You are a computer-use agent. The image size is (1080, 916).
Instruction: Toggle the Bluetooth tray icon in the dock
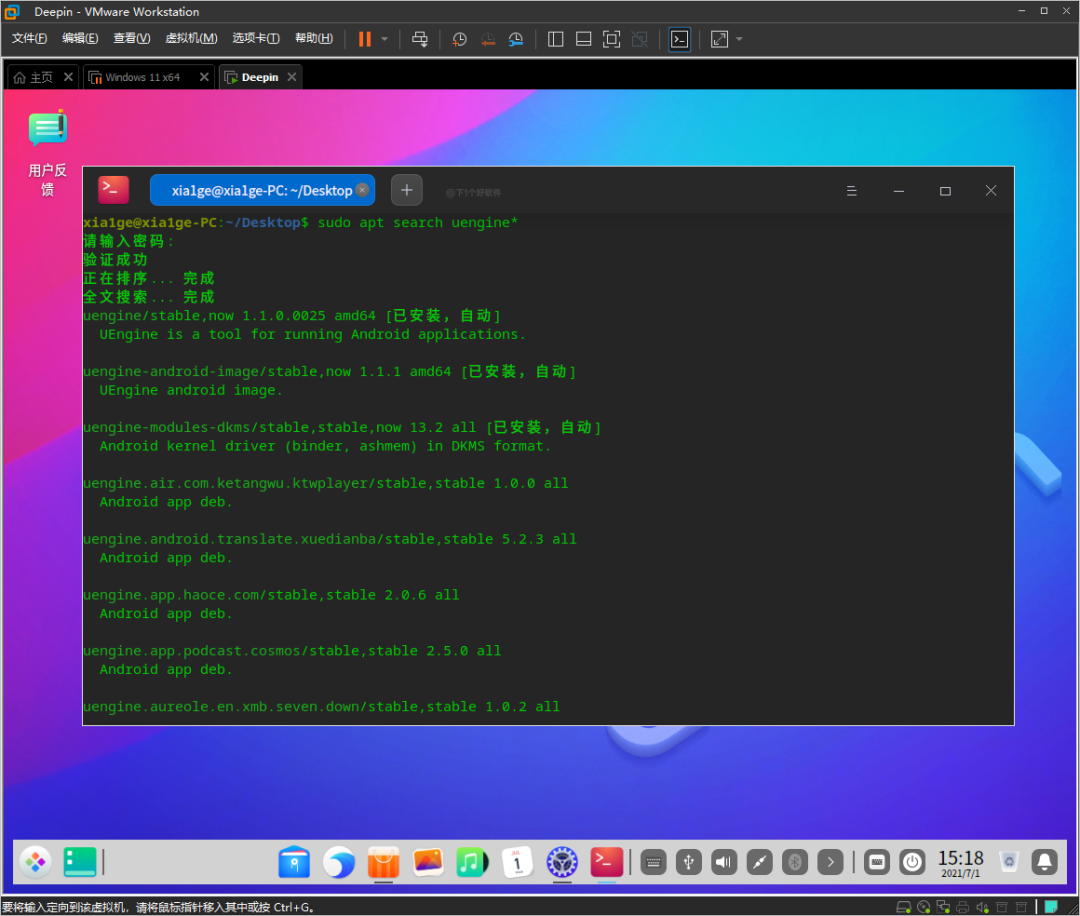794,861
